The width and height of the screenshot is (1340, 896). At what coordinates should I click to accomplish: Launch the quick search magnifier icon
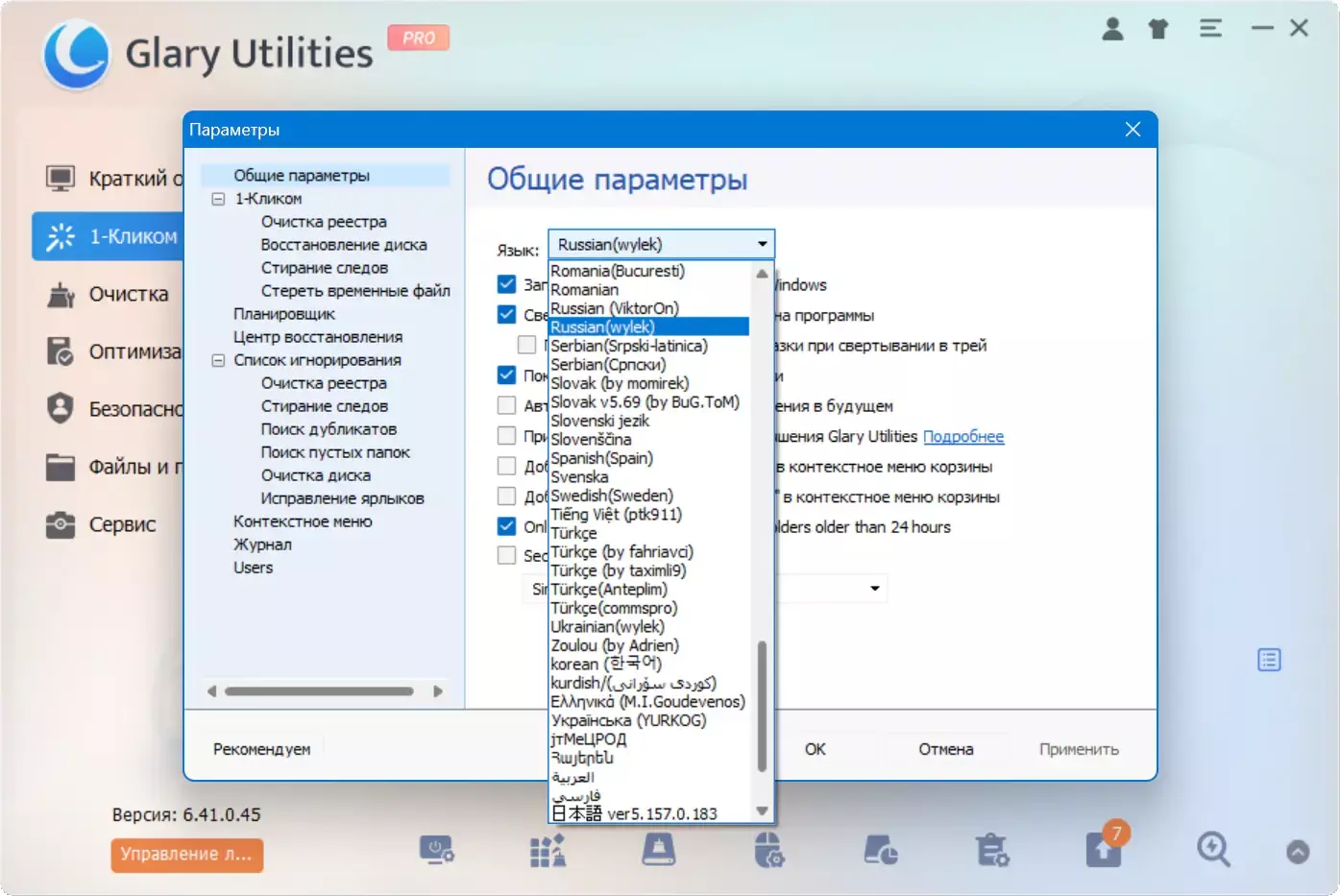pyautogui.click(x=1214, y=850)
